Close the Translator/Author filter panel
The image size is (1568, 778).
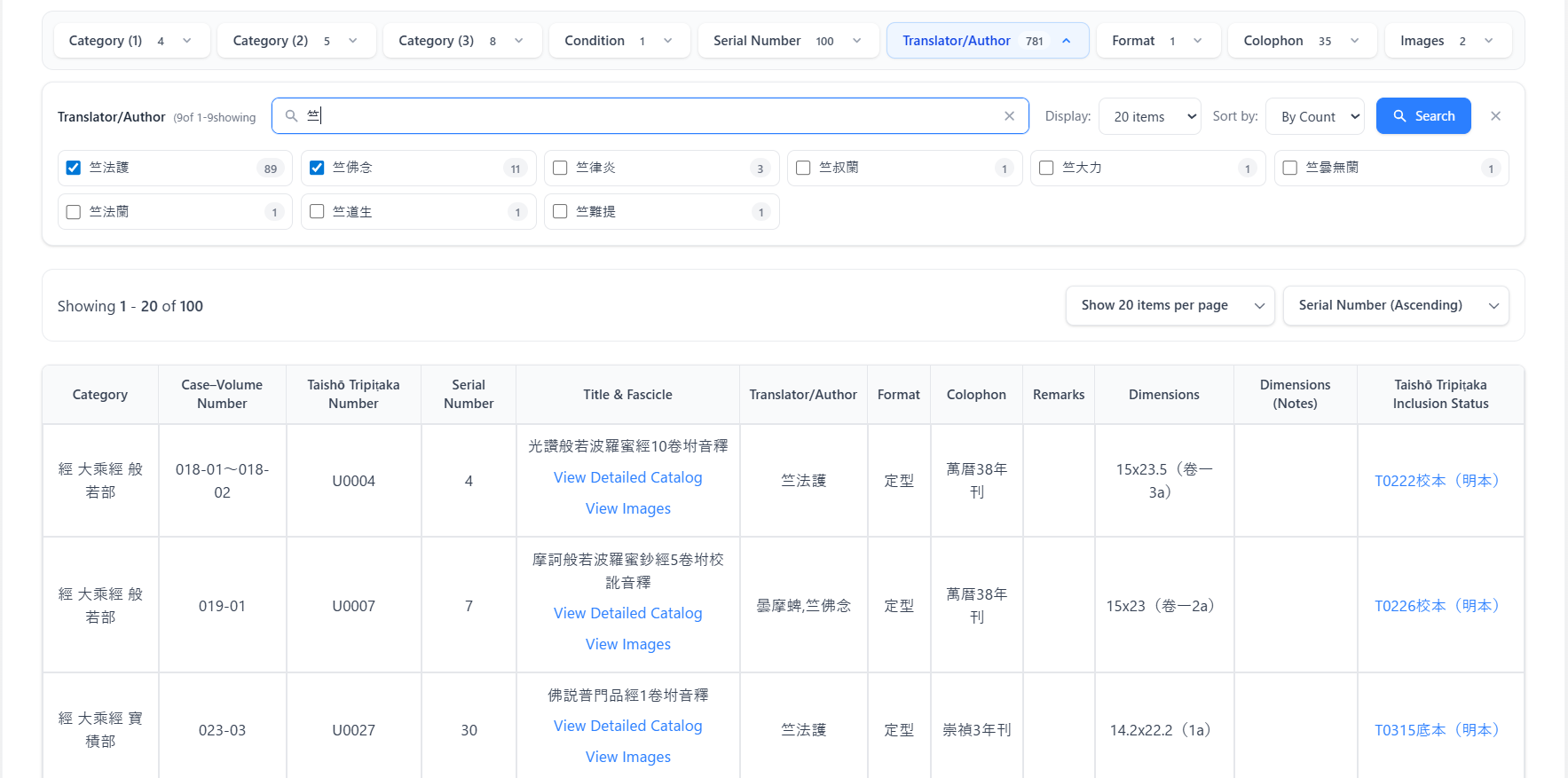tap(1495, 116)
